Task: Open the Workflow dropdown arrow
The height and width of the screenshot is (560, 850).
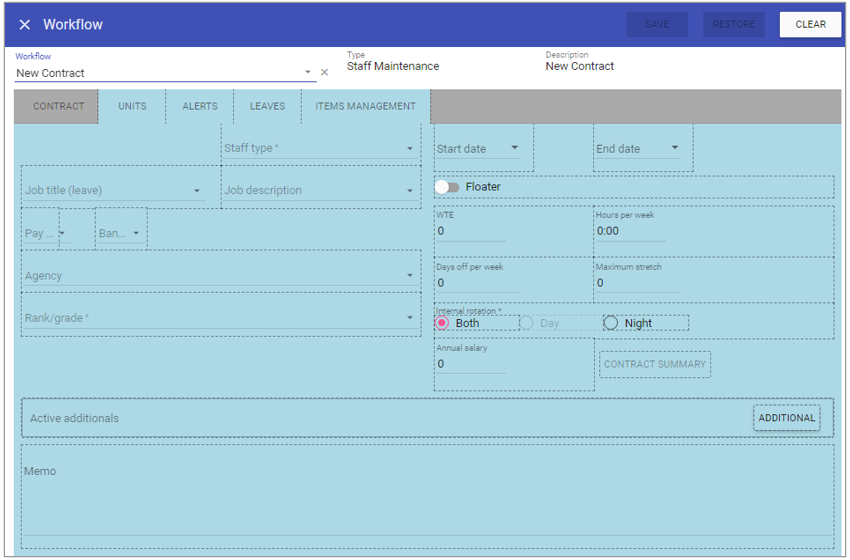Action: [x=308, y=73]
